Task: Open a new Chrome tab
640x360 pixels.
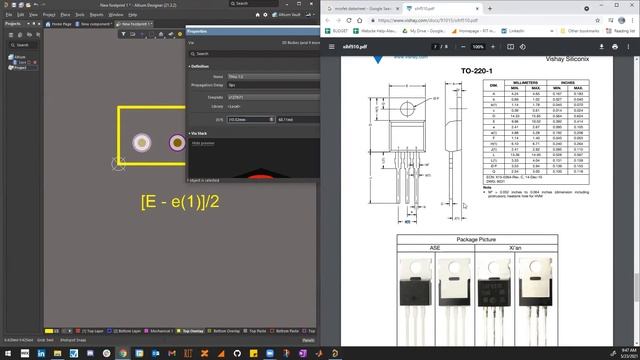Action: click(490, 9)
